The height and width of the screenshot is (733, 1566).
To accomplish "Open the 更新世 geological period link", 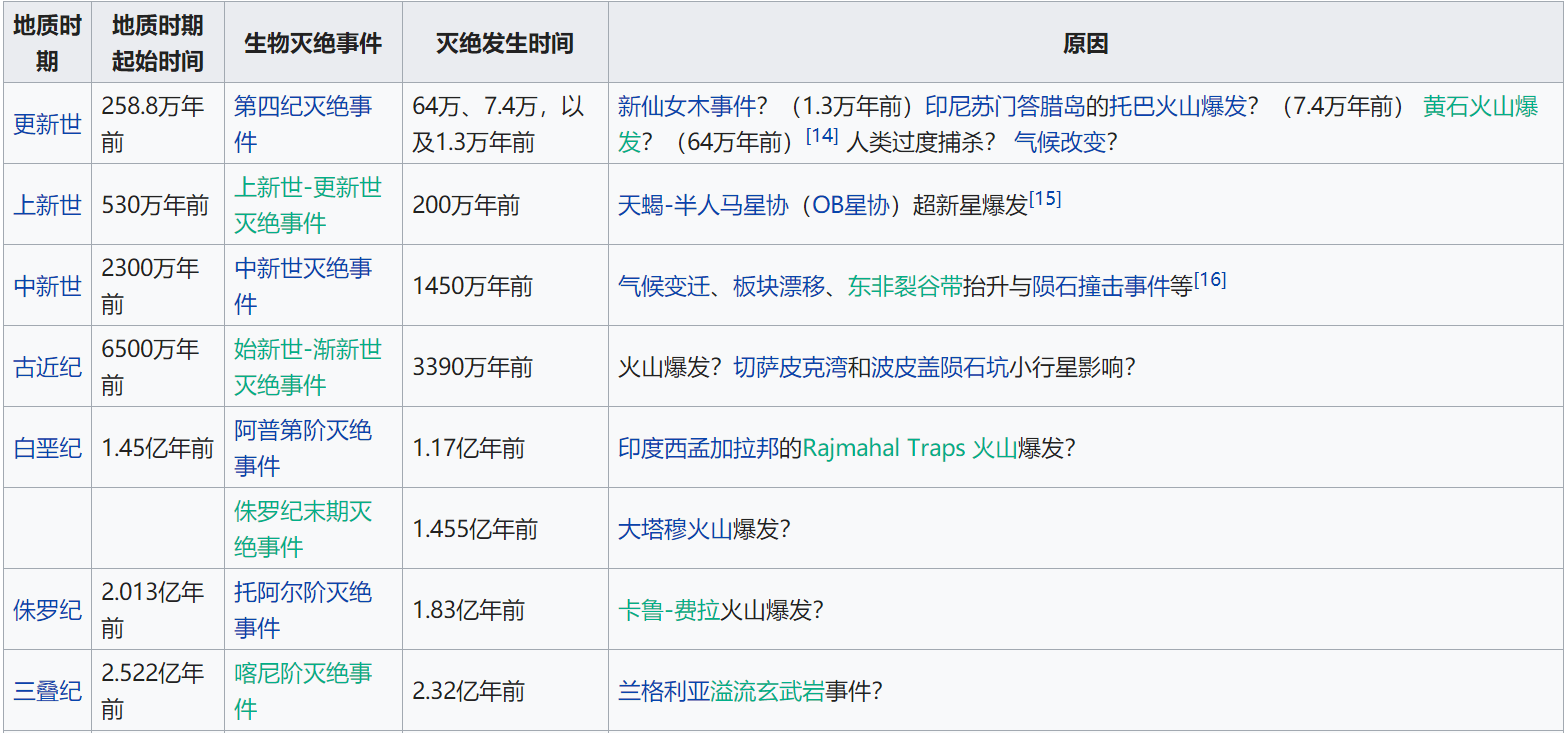I will coord(47,125).
